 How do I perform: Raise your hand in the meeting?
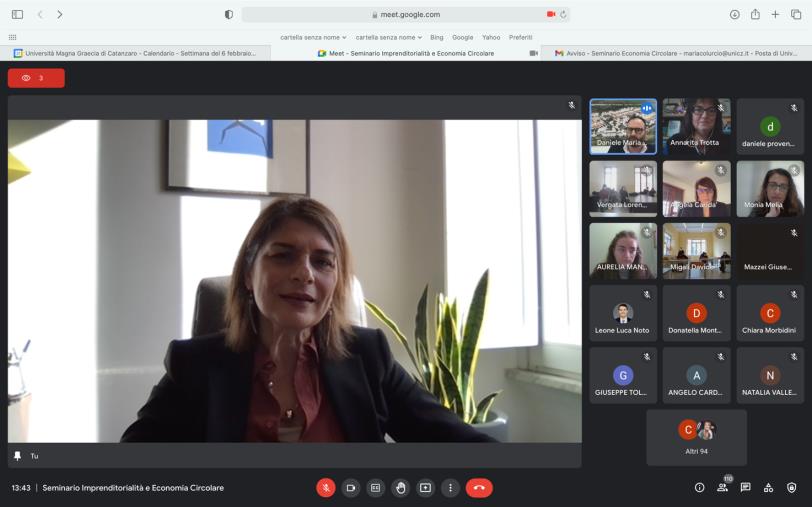tap(401, 488)
